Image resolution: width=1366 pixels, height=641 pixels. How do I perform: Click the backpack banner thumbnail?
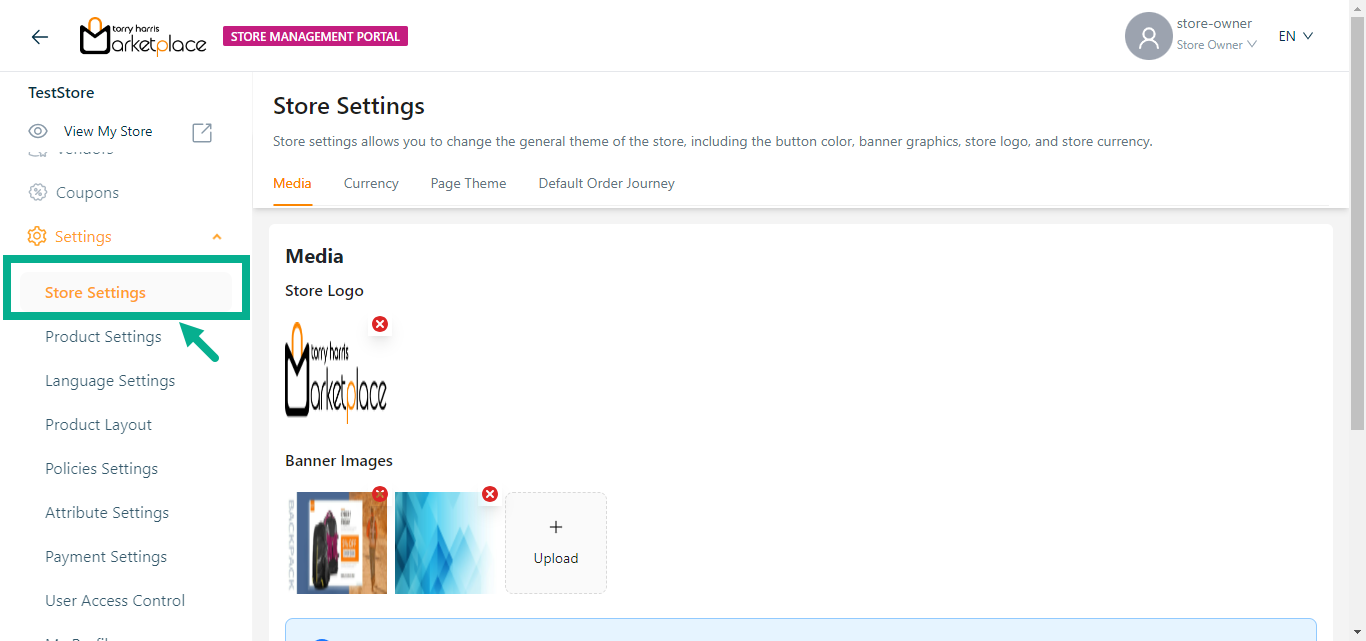click(336, 545)
